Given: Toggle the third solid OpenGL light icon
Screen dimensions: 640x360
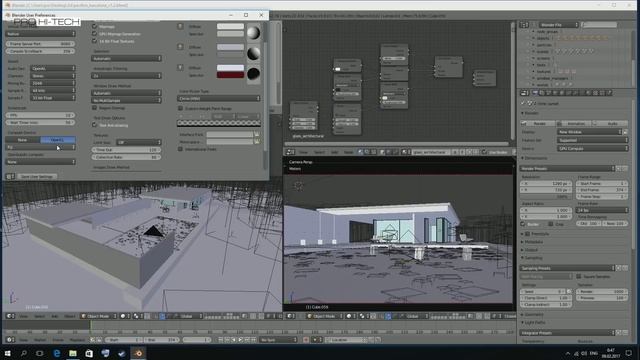Looking at the screenshot, I should tap(180, 67).
